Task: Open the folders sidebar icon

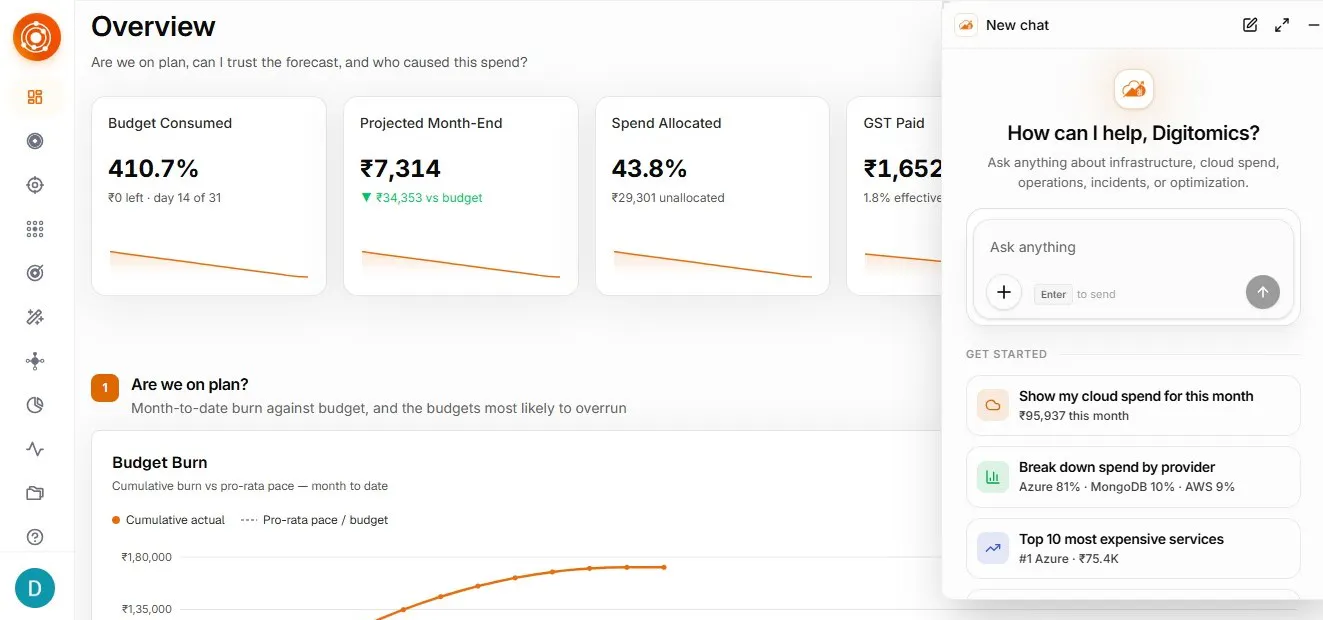Action: (35, 493)
